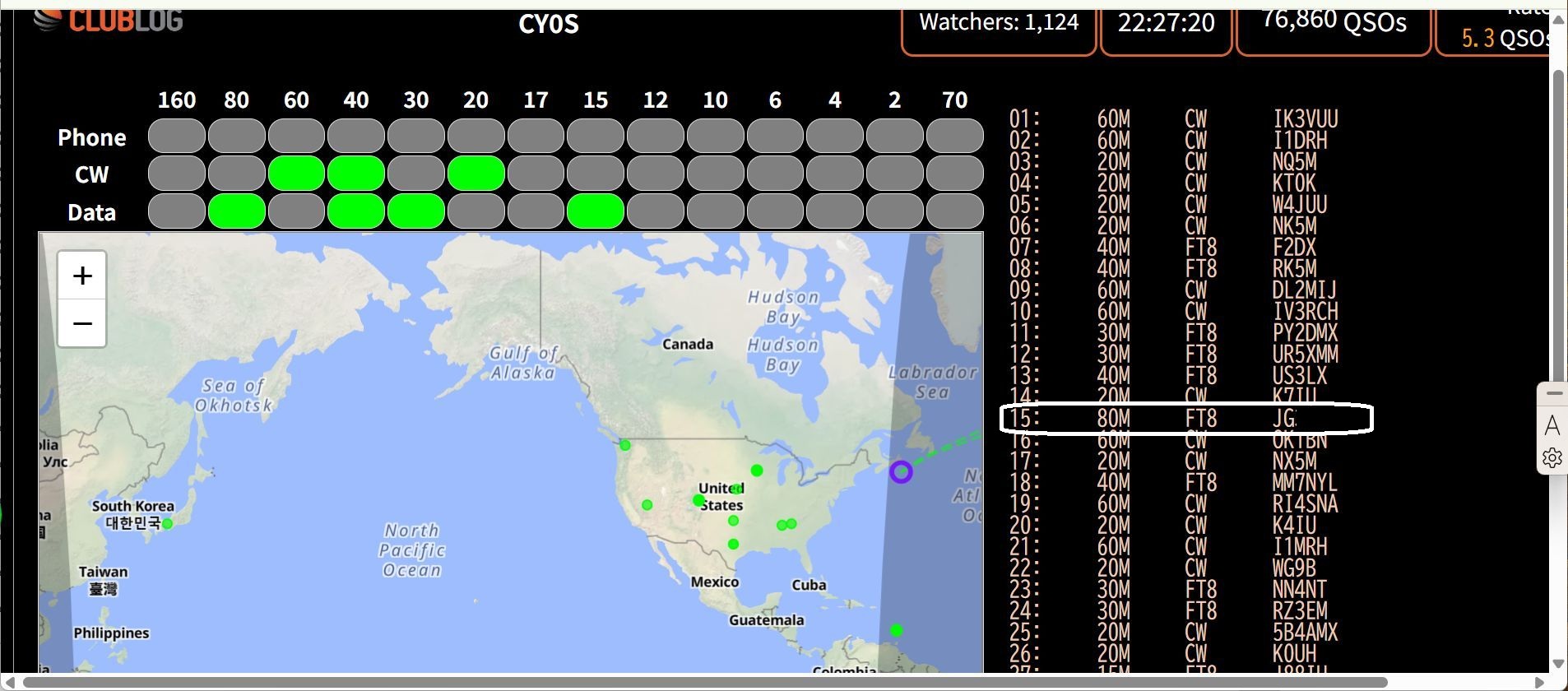Screen dimensions: 1568x691
Task: Click the green dot marker in South Korea
Action: 167,523
